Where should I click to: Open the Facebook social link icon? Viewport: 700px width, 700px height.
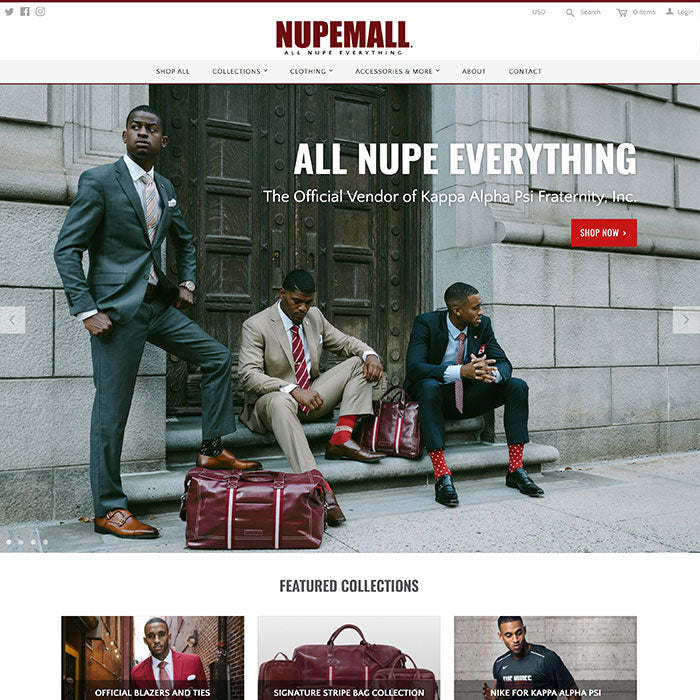click(25, 12)
